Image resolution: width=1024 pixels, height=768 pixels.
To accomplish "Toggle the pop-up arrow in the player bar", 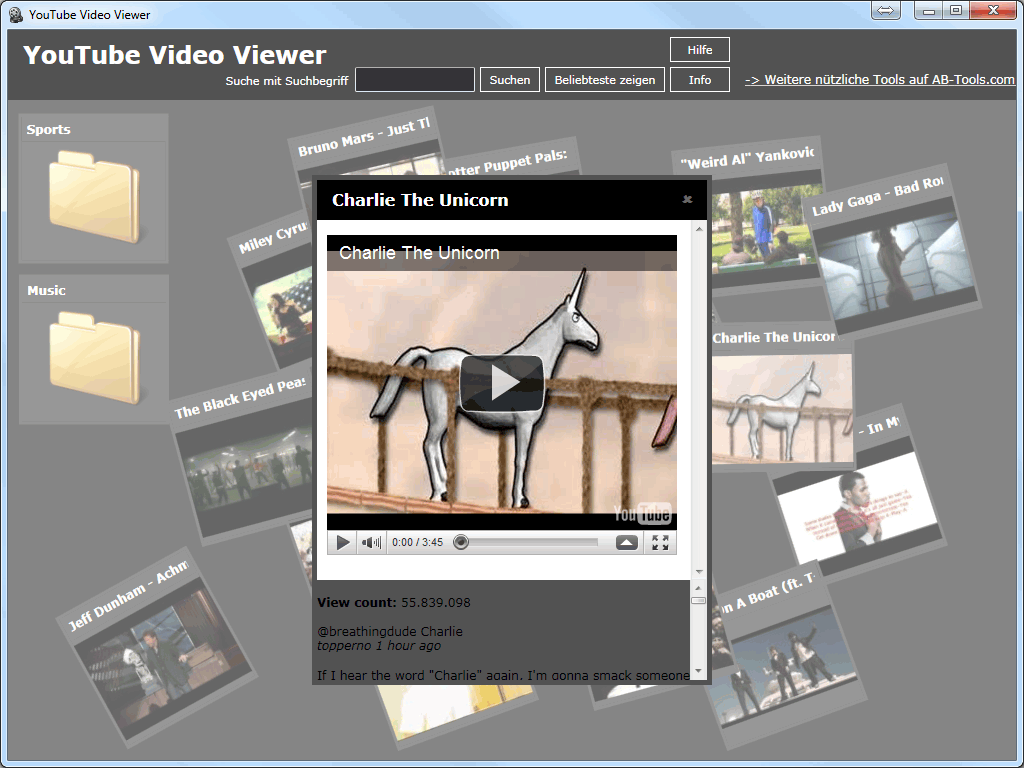I will tap(626, 542).
